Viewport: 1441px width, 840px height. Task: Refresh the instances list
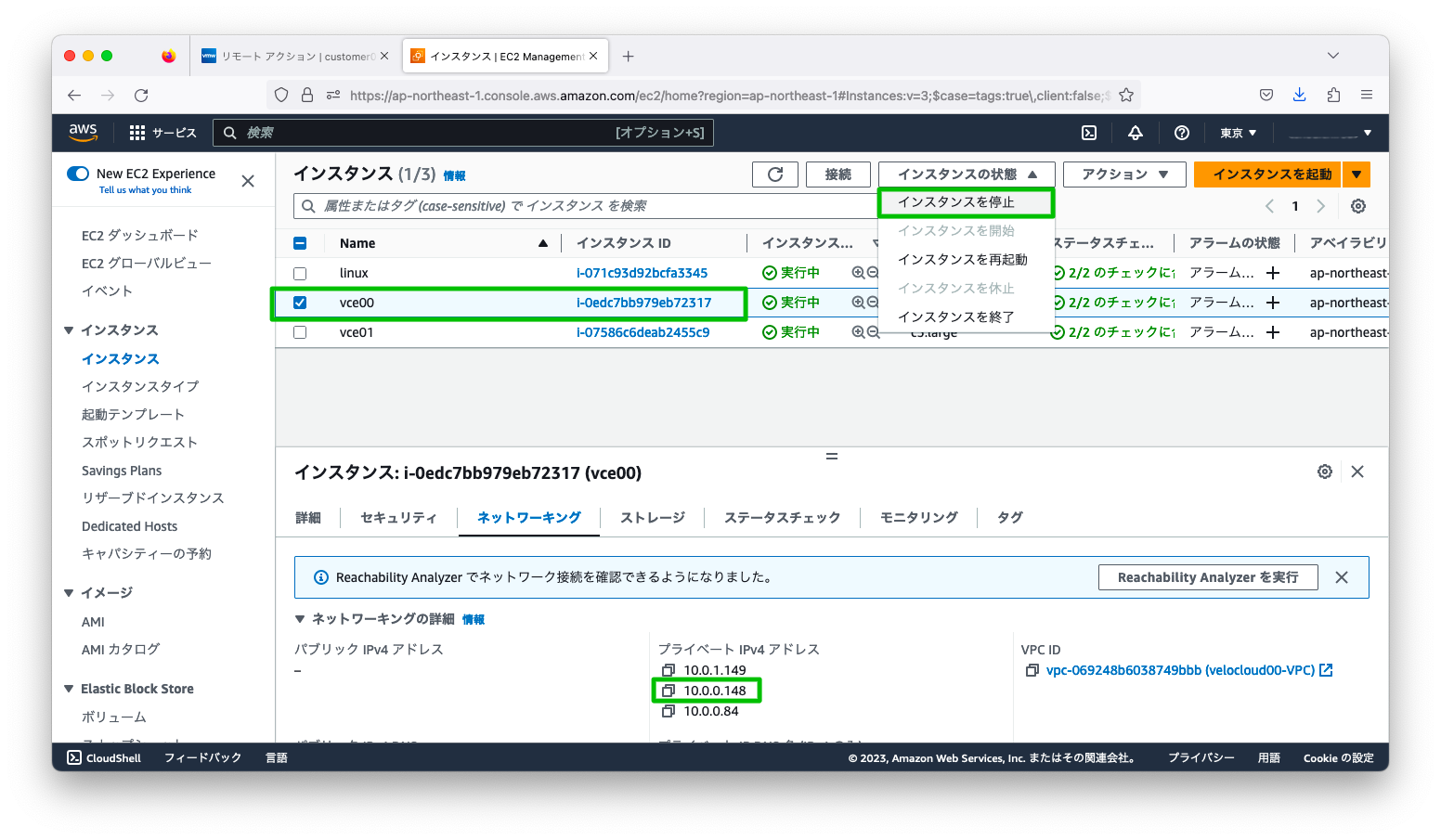tap(775, 174)
